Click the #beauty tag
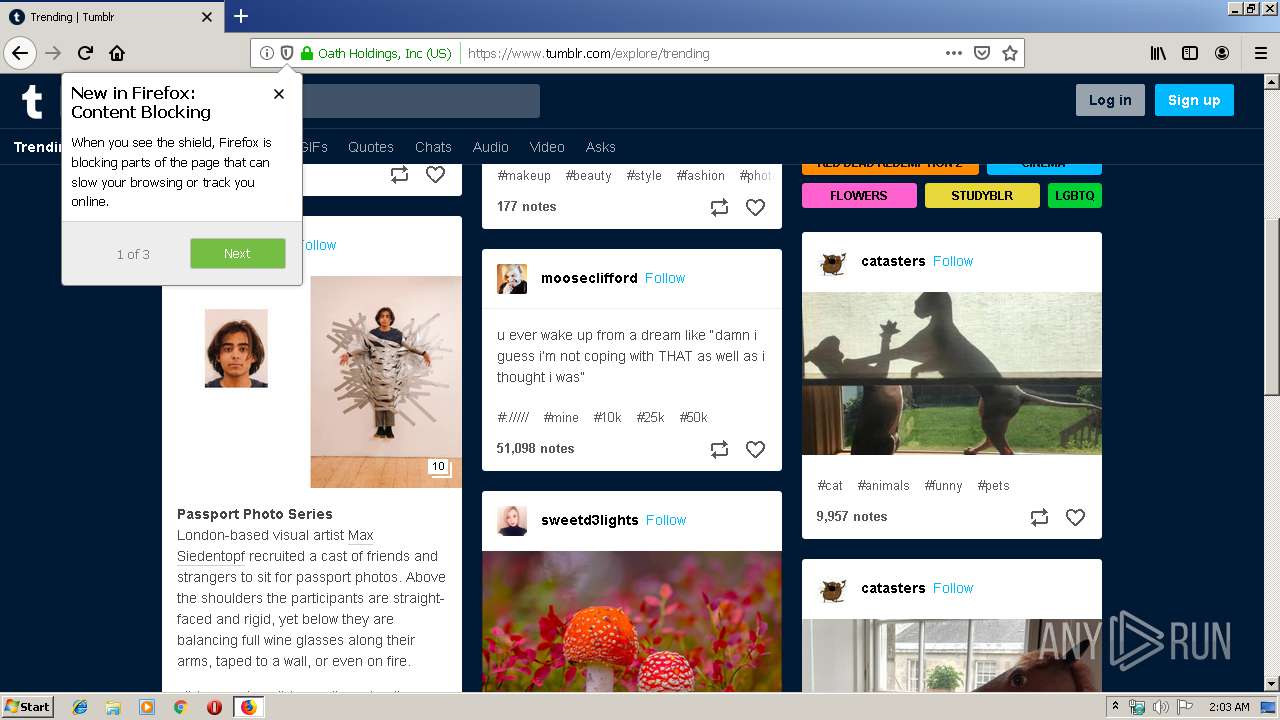 pyautogui.click(x=588, y=175)
